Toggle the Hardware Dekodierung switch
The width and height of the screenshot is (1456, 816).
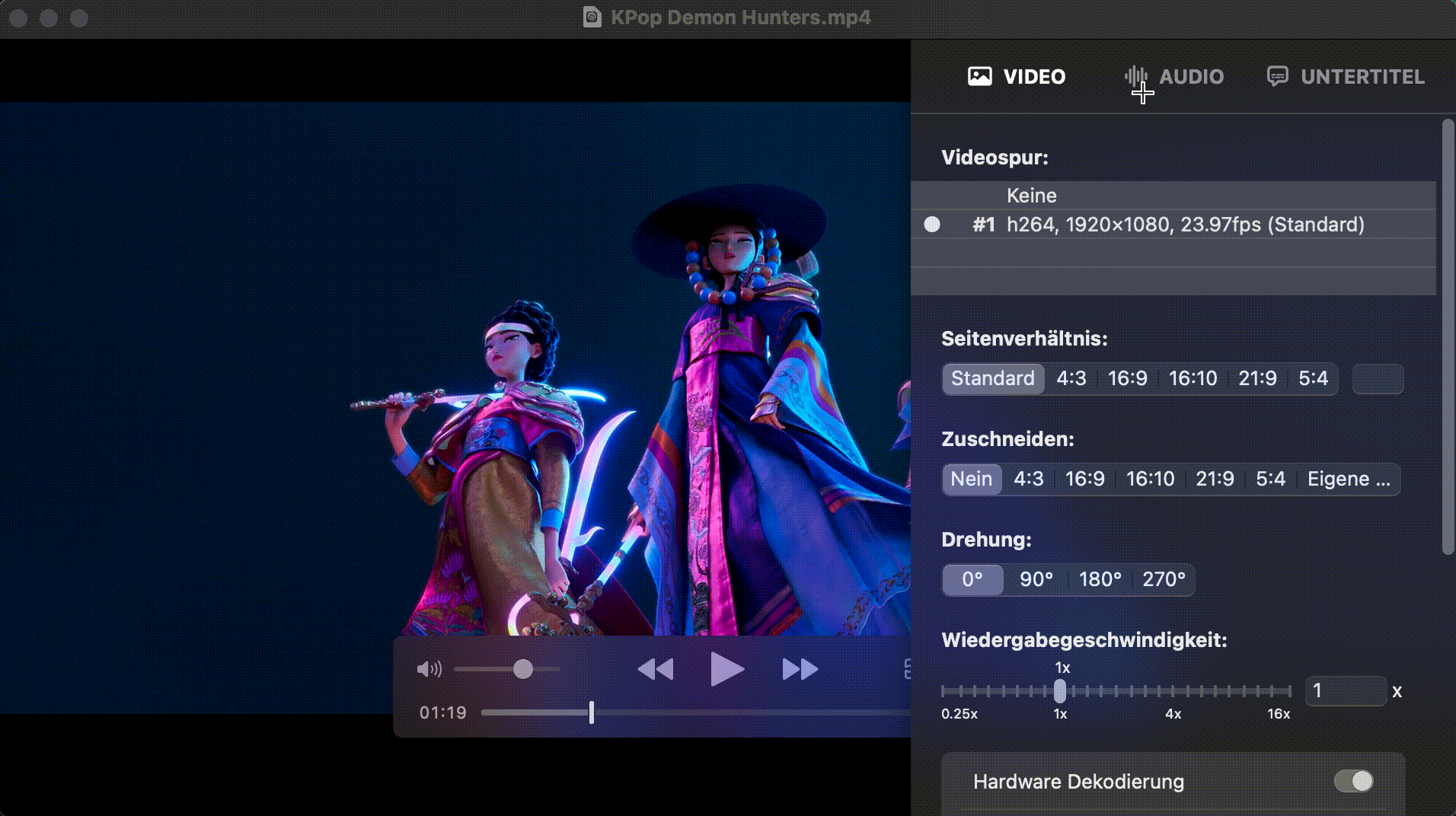pos(1353,781)
